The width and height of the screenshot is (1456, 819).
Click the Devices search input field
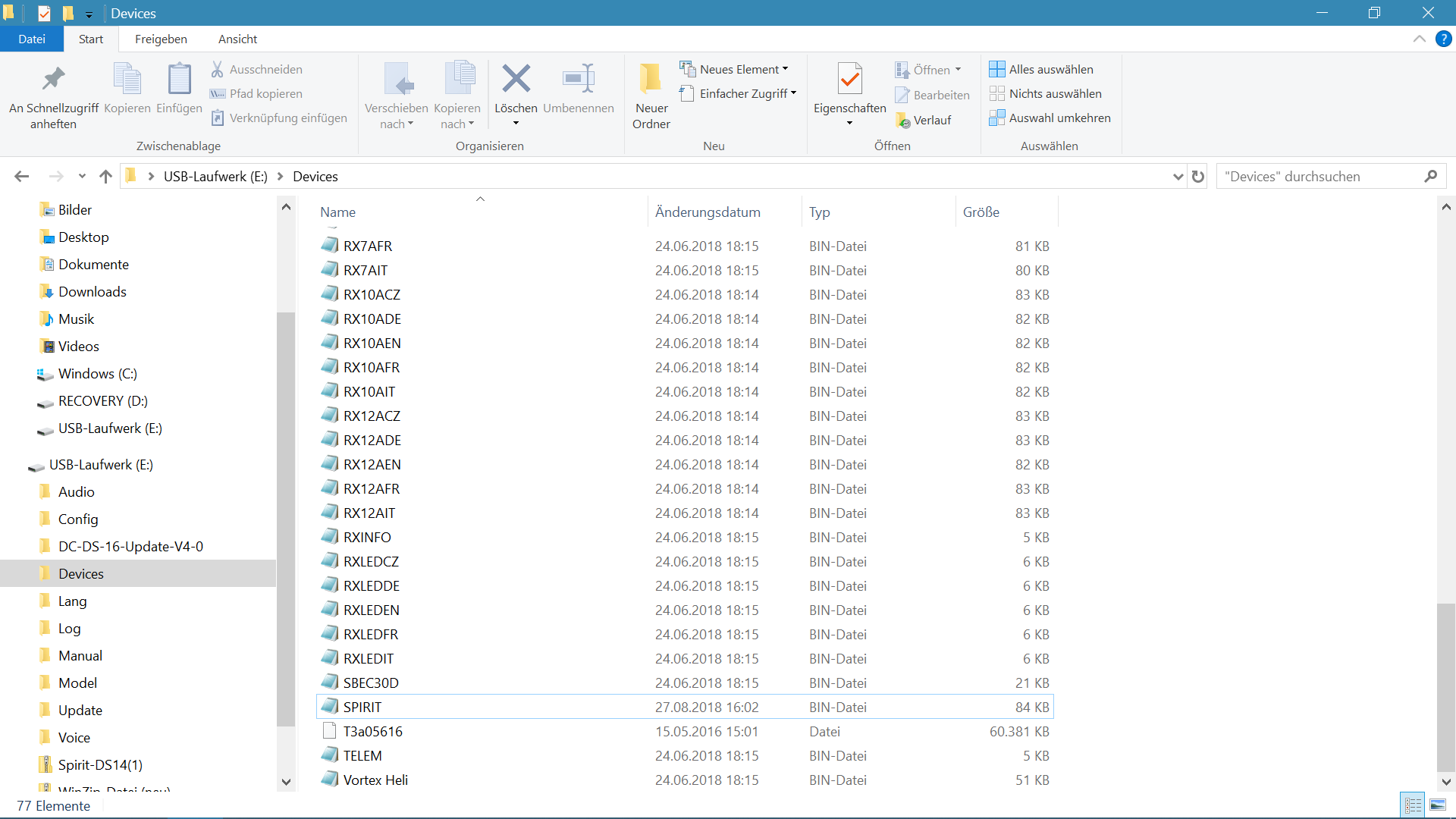pos(1319,177)
